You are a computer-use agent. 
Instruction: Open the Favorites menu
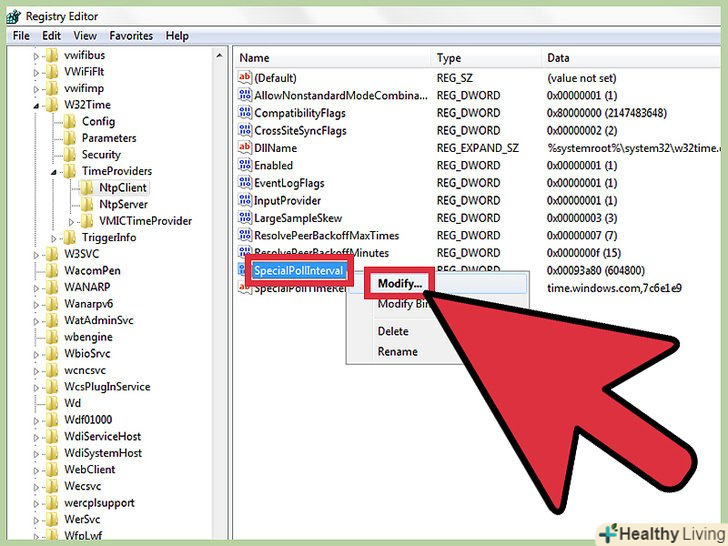coord(131,36)
